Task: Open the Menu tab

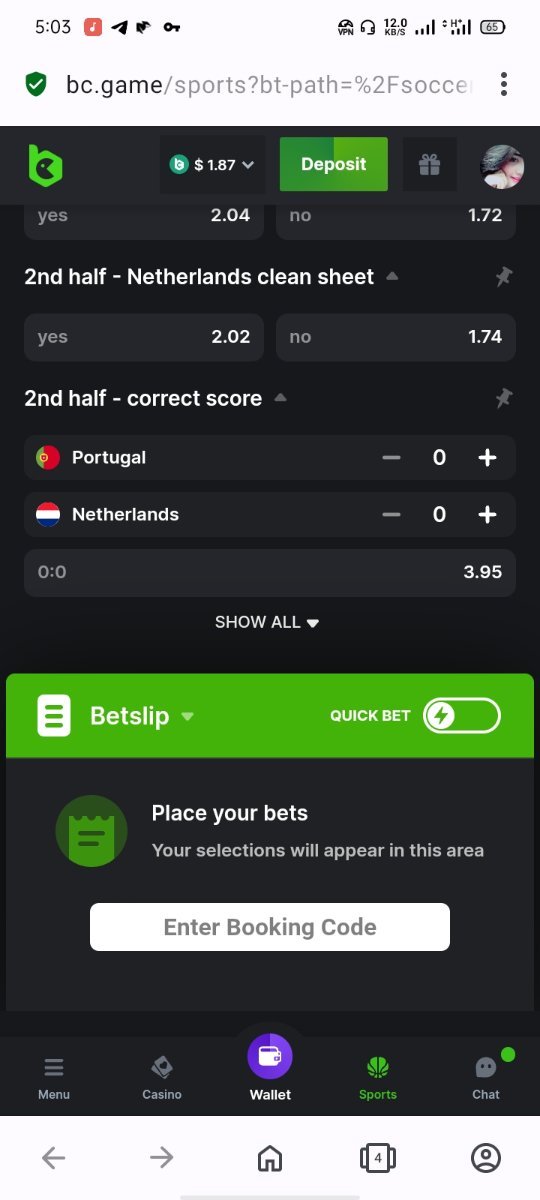Action: [54, 1077]
